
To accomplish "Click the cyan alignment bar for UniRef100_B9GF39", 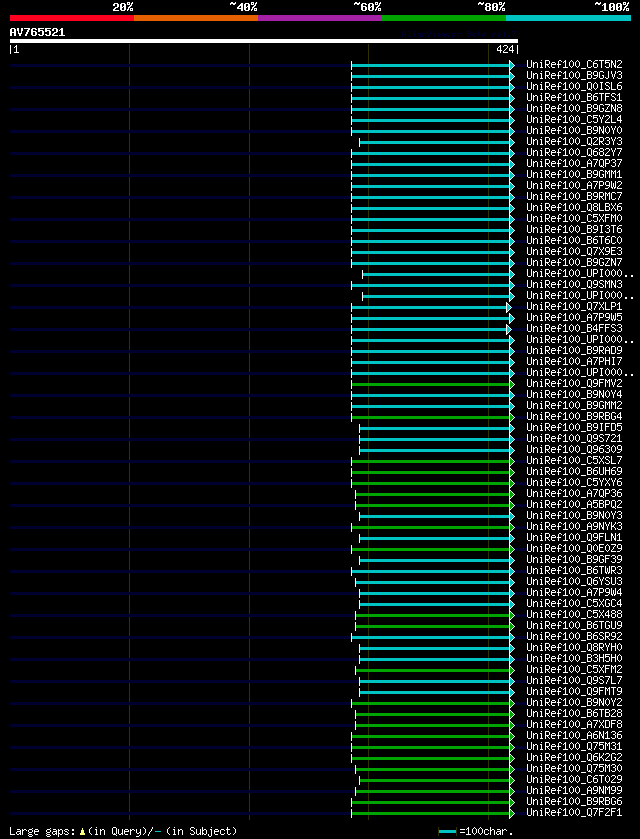I will click(435, 560).
